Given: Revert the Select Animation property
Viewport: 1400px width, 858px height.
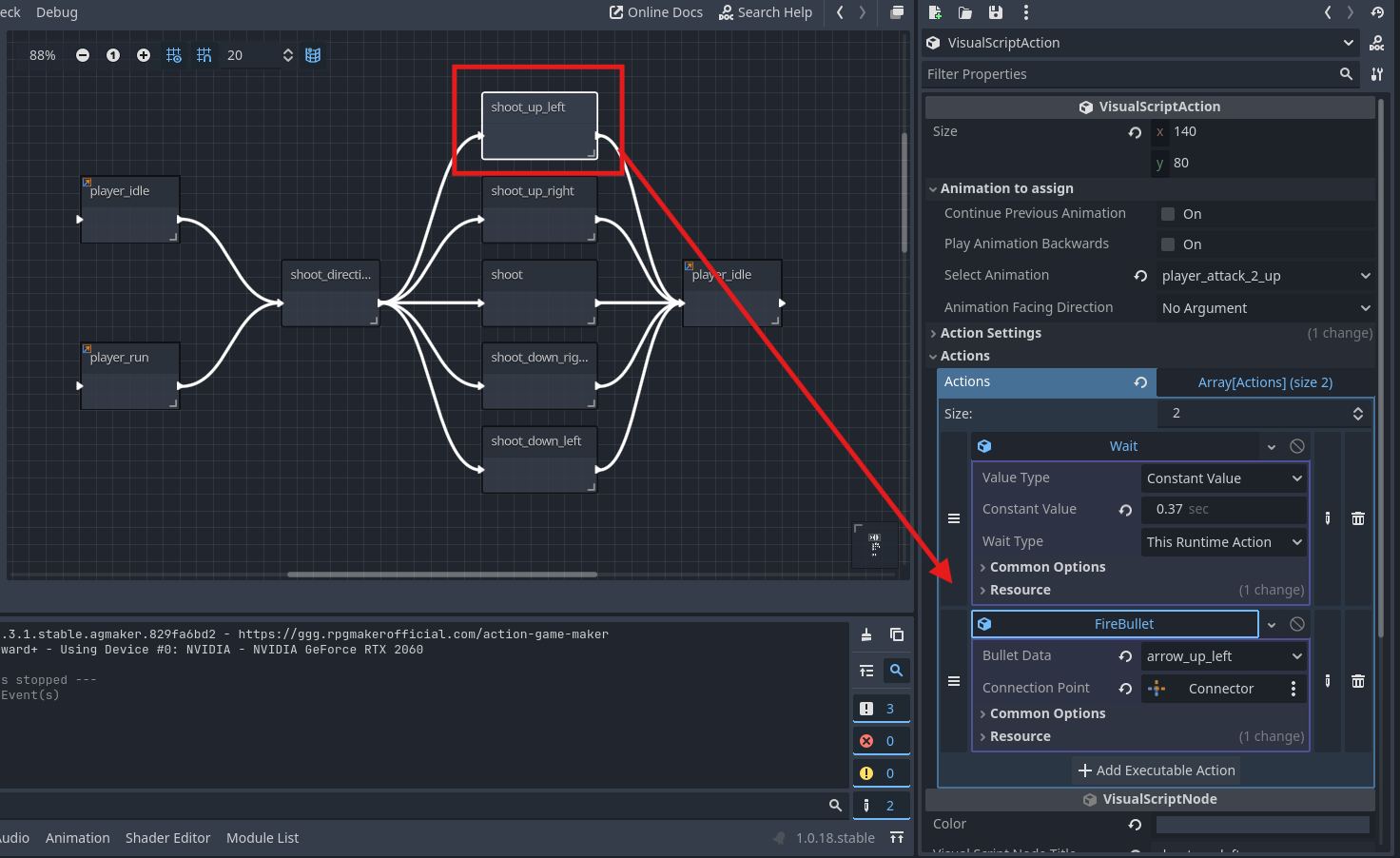Looking at the screenshot, I should (1140, 276).
